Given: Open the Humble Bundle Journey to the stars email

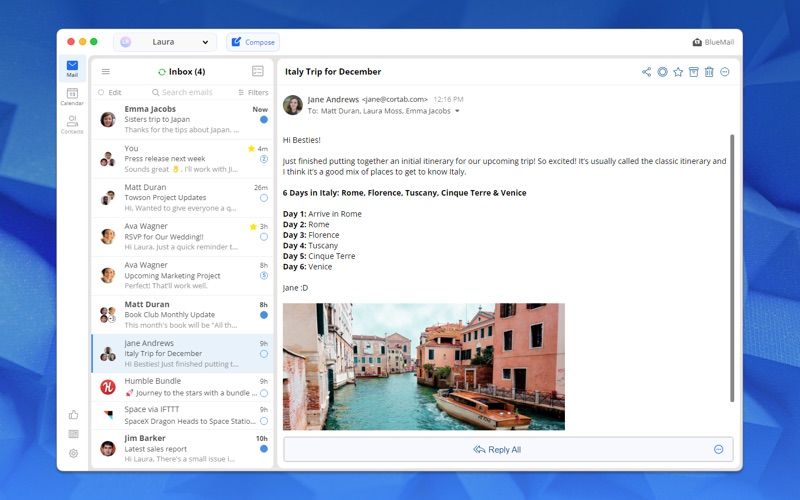Looking at the screenshot, I should coord(183,387).
